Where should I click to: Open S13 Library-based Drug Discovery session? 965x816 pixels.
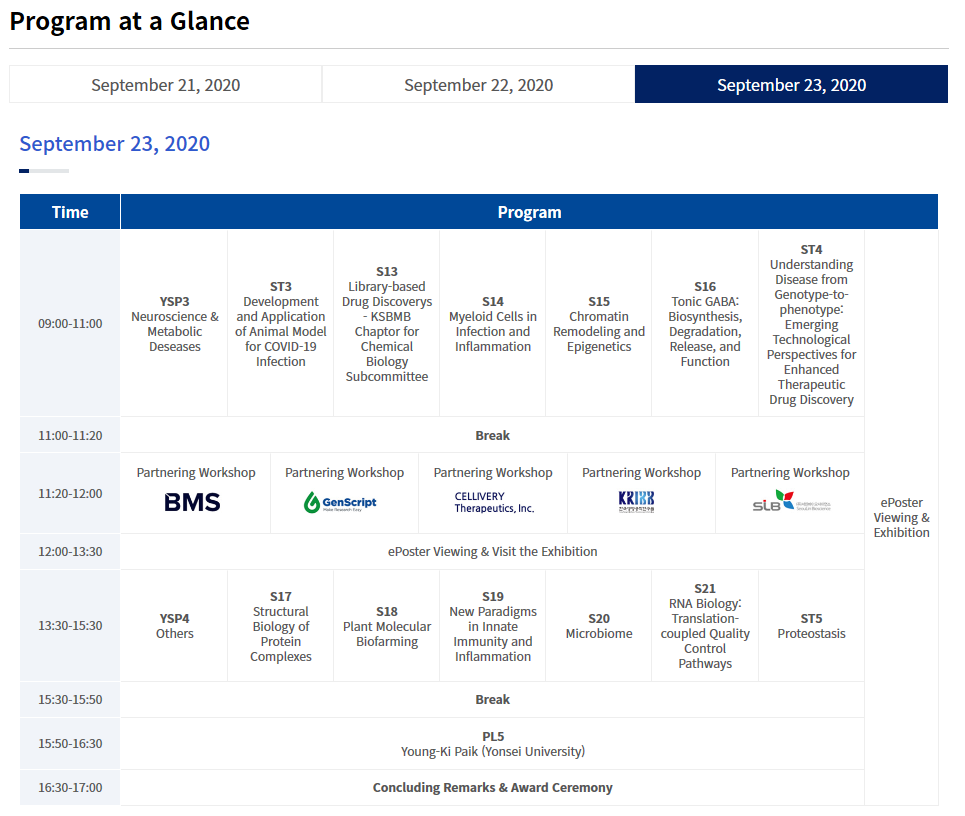point(387,324)
